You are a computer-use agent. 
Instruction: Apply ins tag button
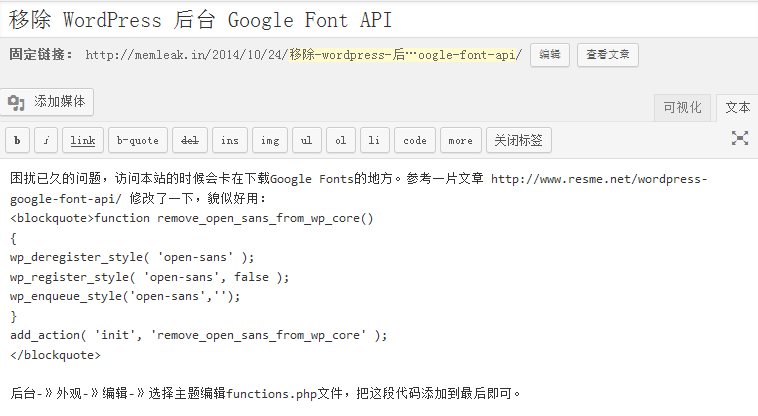pos(230,140)
